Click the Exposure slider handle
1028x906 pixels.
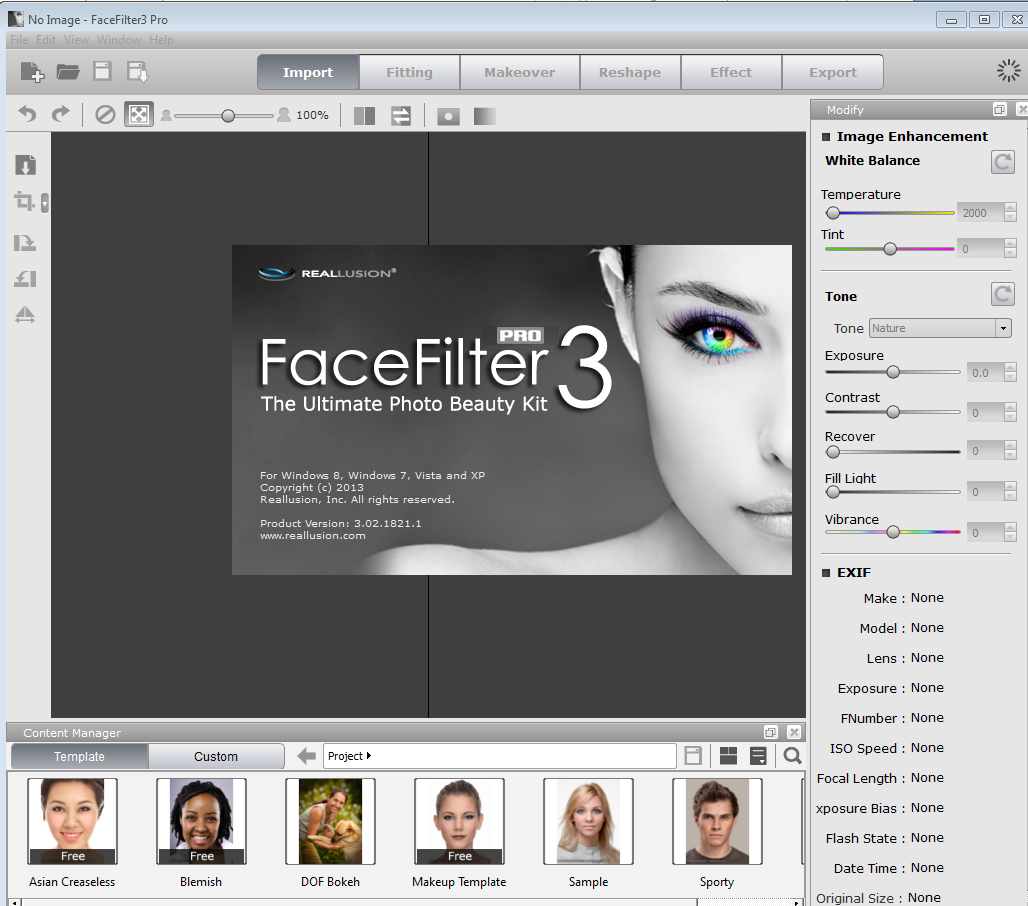click(x=893, y=372)
